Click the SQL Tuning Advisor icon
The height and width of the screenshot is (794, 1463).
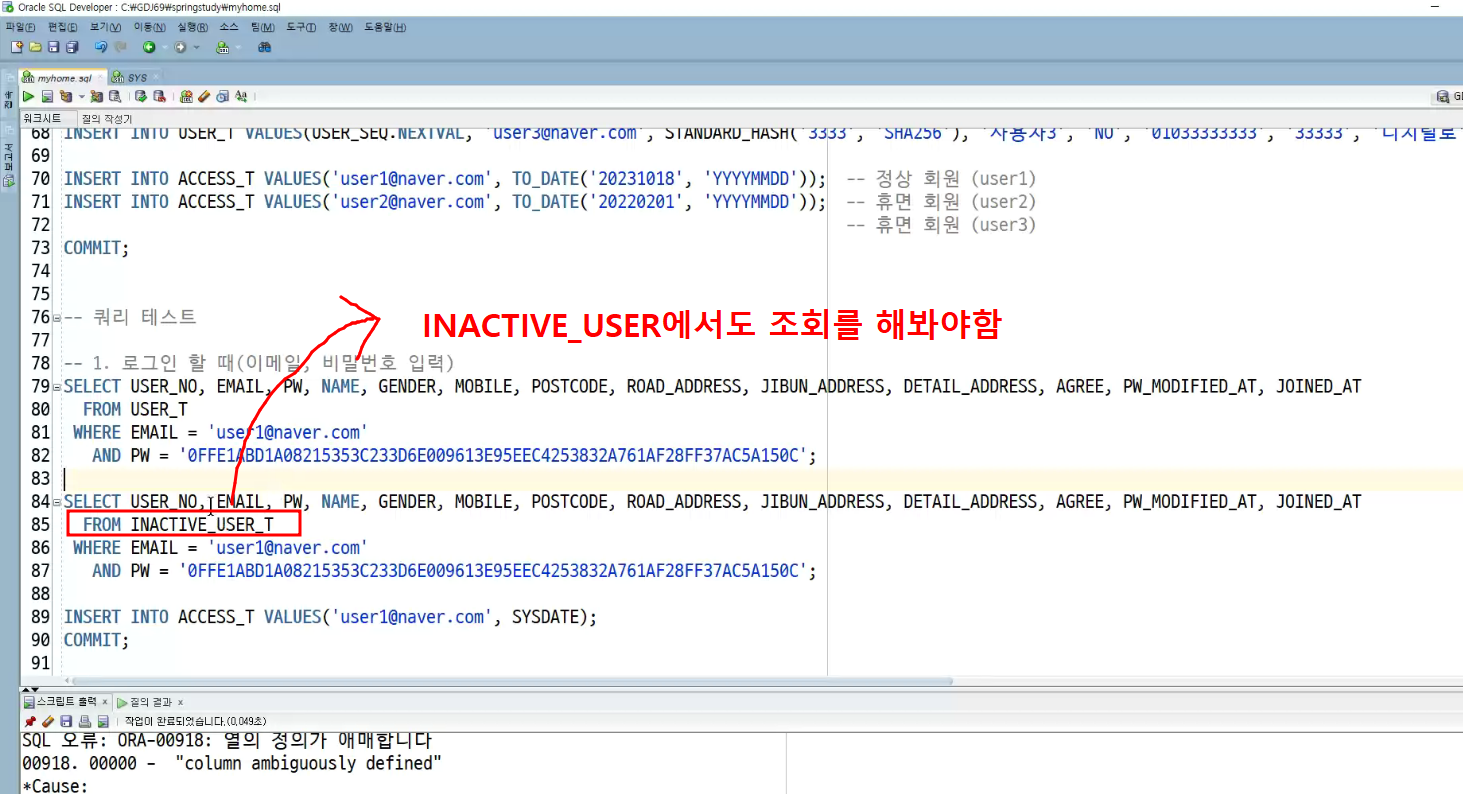(115, 96)
